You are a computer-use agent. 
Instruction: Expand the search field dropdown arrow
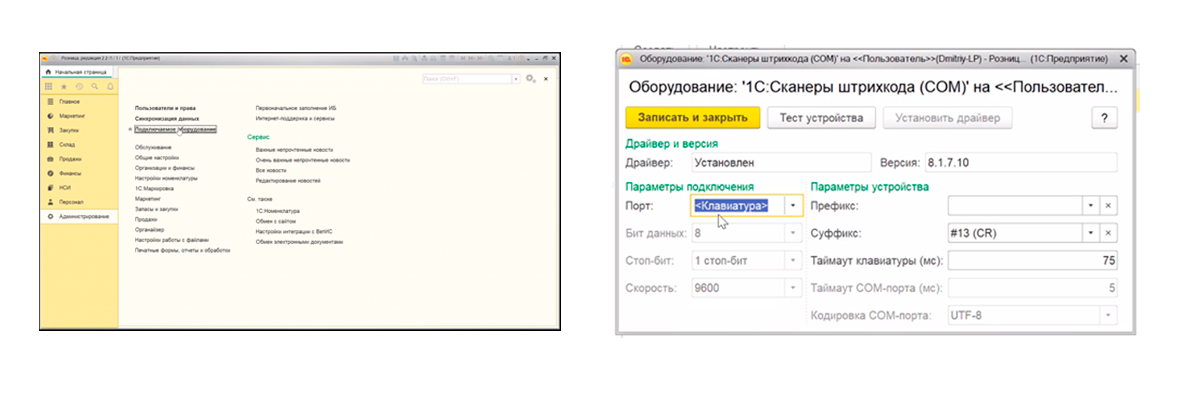[515, 78]
